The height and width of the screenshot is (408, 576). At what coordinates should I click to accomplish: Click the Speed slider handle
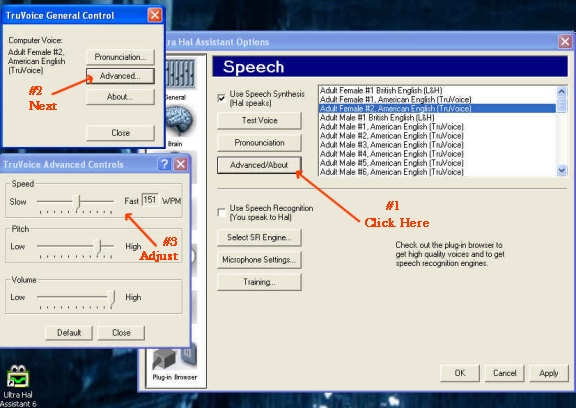(x=77, y=202)
